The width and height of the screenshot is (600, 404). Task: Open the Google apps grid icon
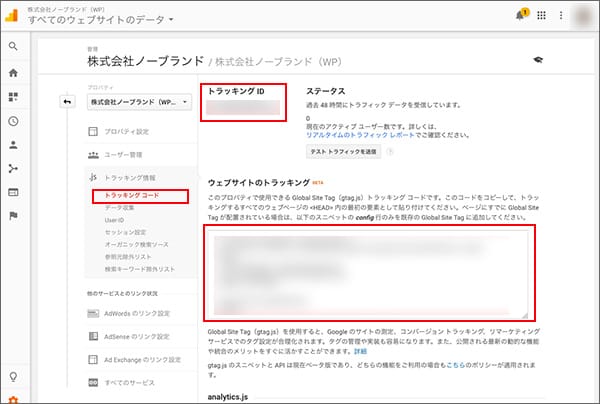[x=541, y=15]
